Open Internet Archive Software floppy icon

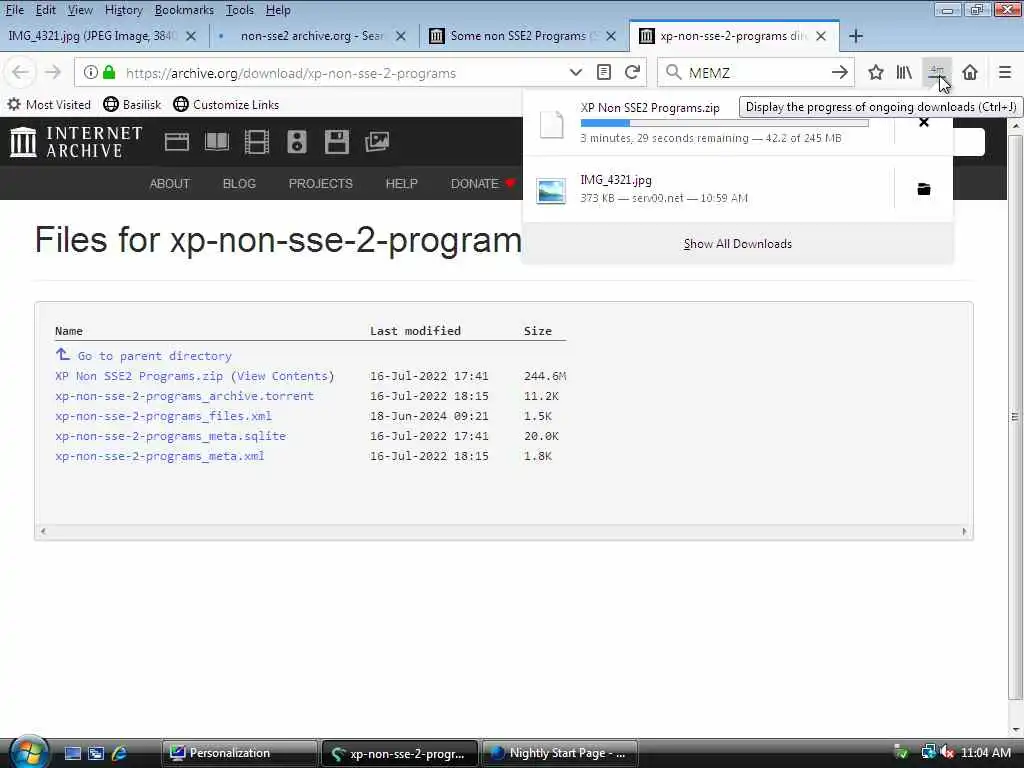[337, 142]
